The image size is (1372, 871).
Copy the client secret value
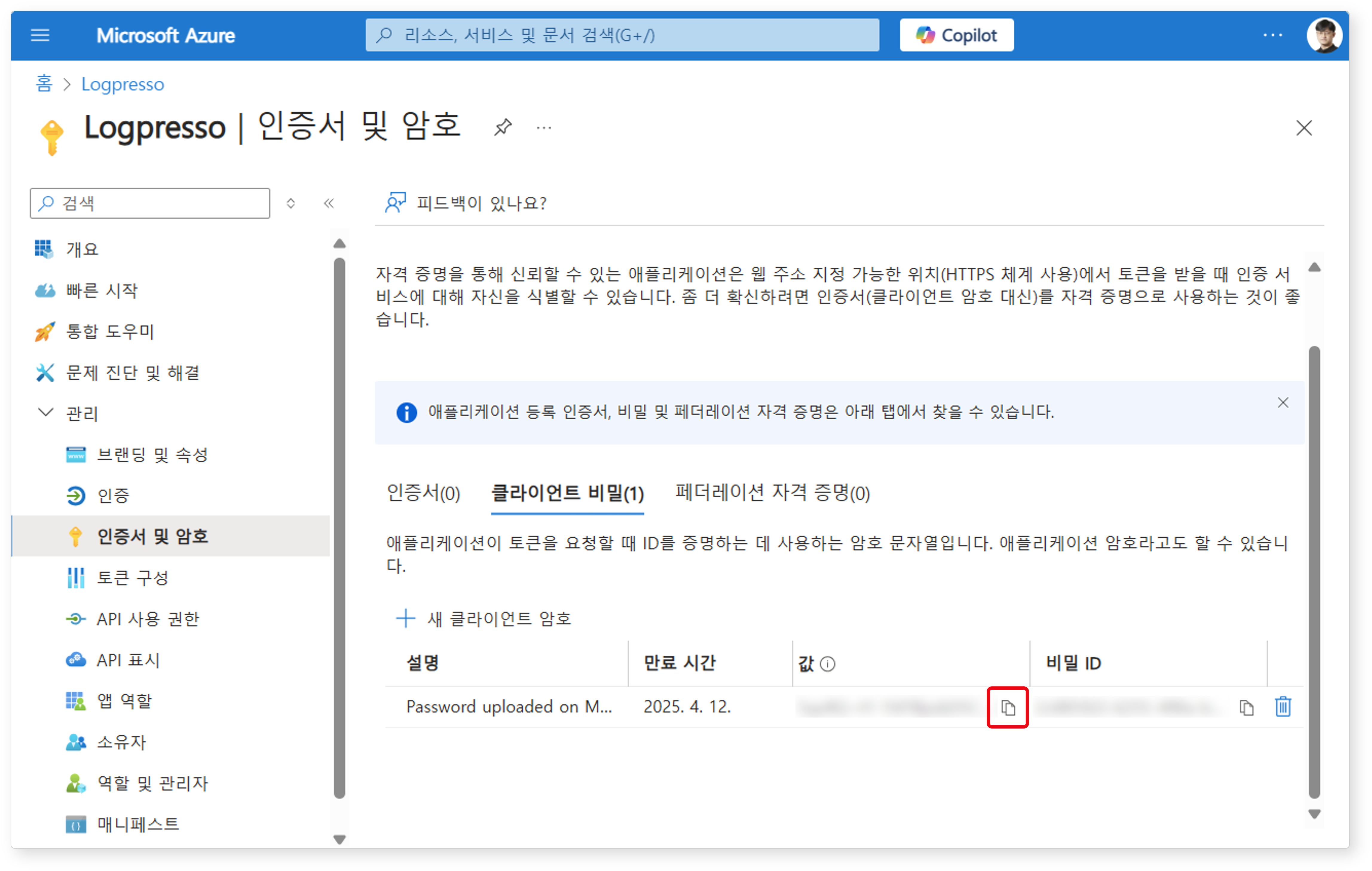click(1007, 708)
